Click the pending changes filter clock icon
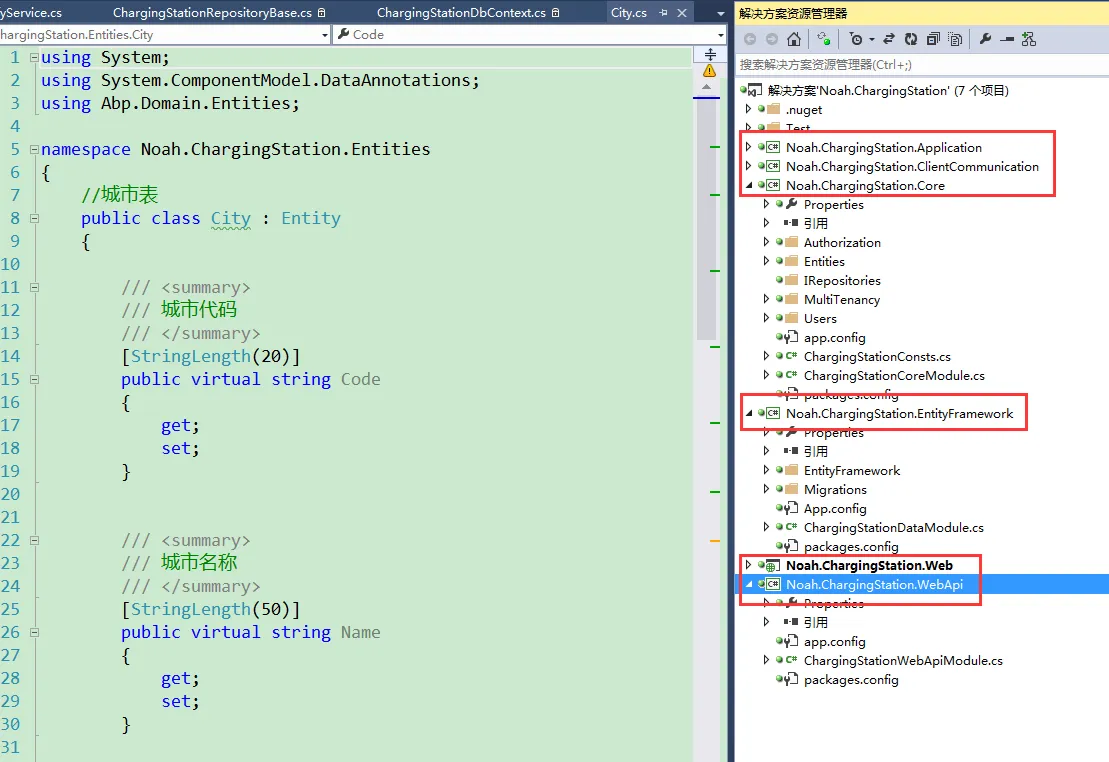Image resolution: width=1109 pixels, height=762 pixels. (x=856, y=39)
